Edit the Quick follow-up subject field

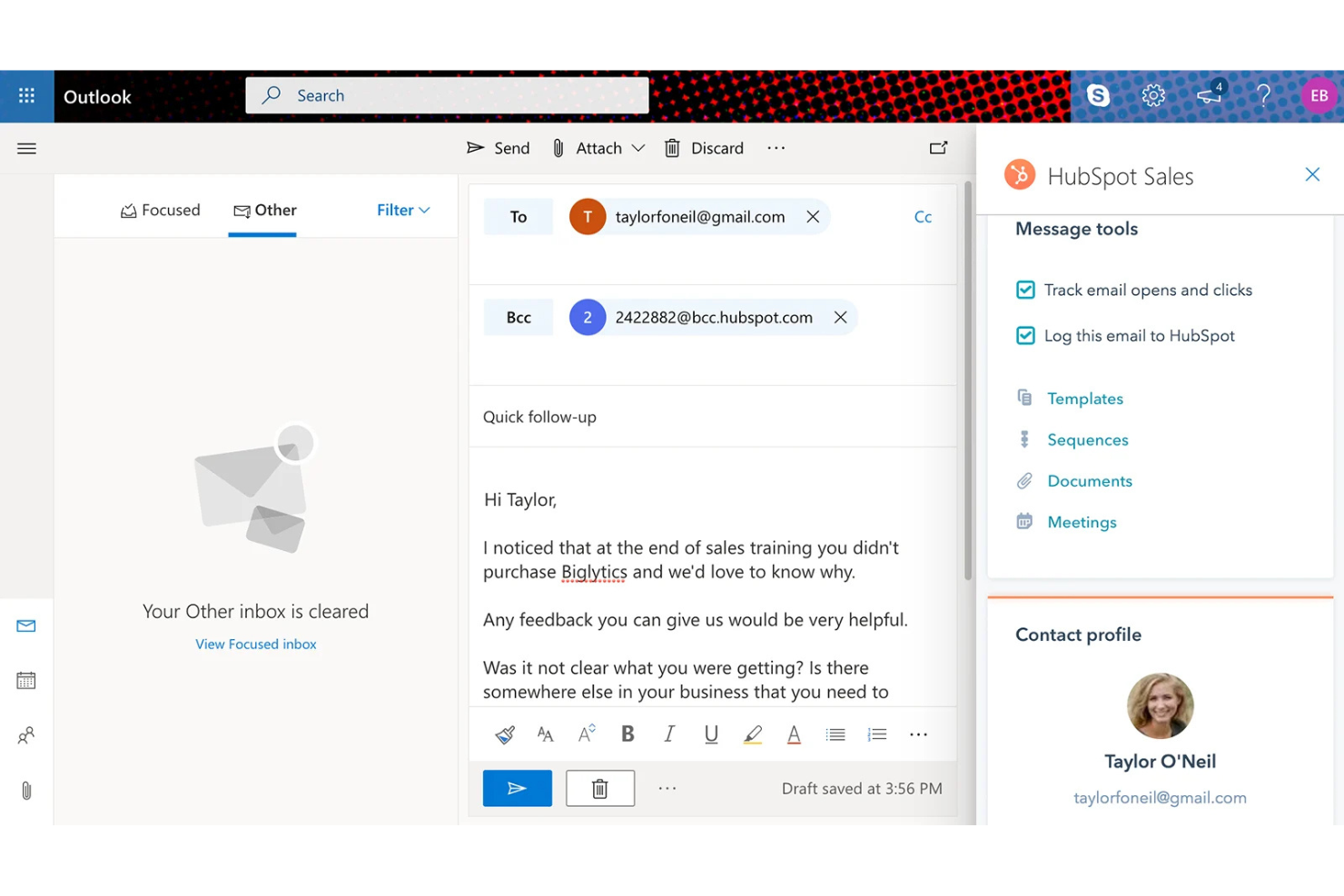tap(713, 417)
